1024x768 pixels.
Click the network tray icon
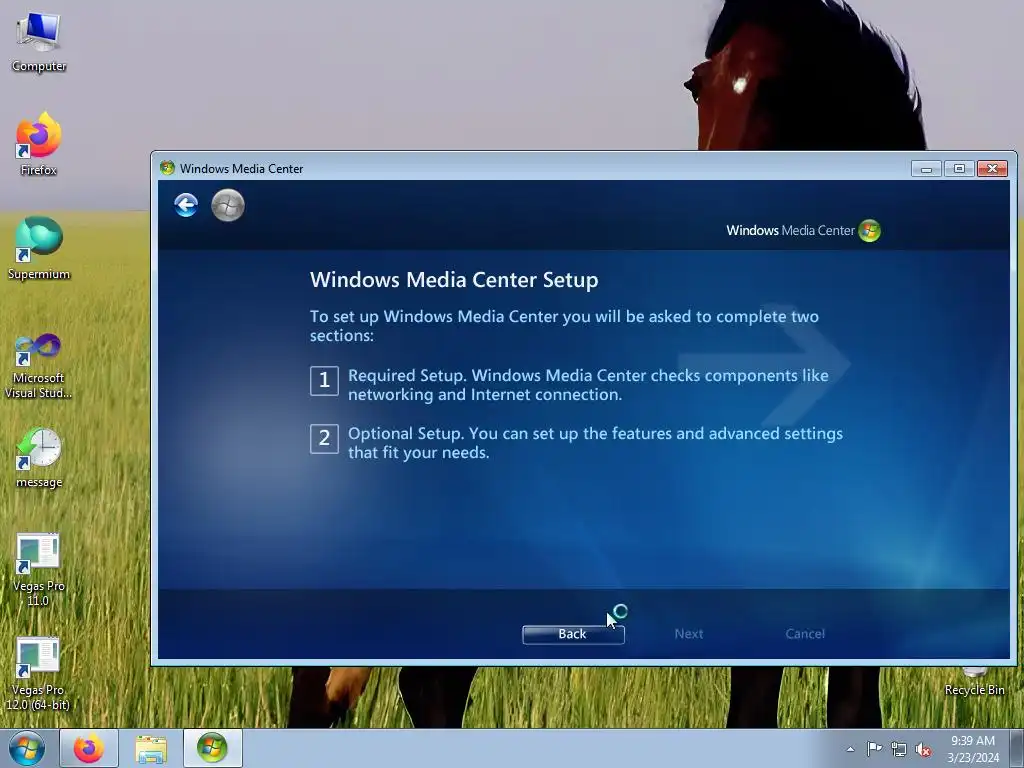(x=899, y=749)
